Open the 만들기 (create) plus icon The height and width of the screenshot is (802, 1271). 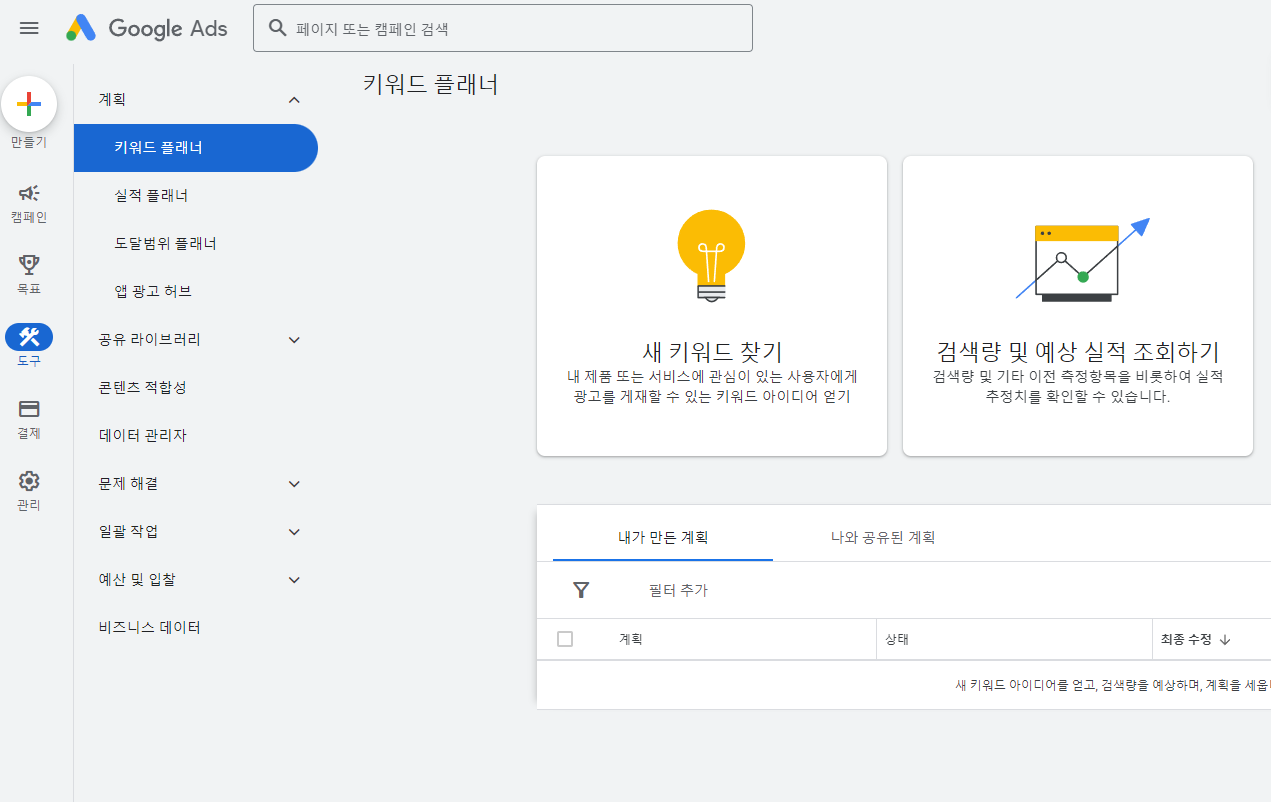click(x=29, y=103)
